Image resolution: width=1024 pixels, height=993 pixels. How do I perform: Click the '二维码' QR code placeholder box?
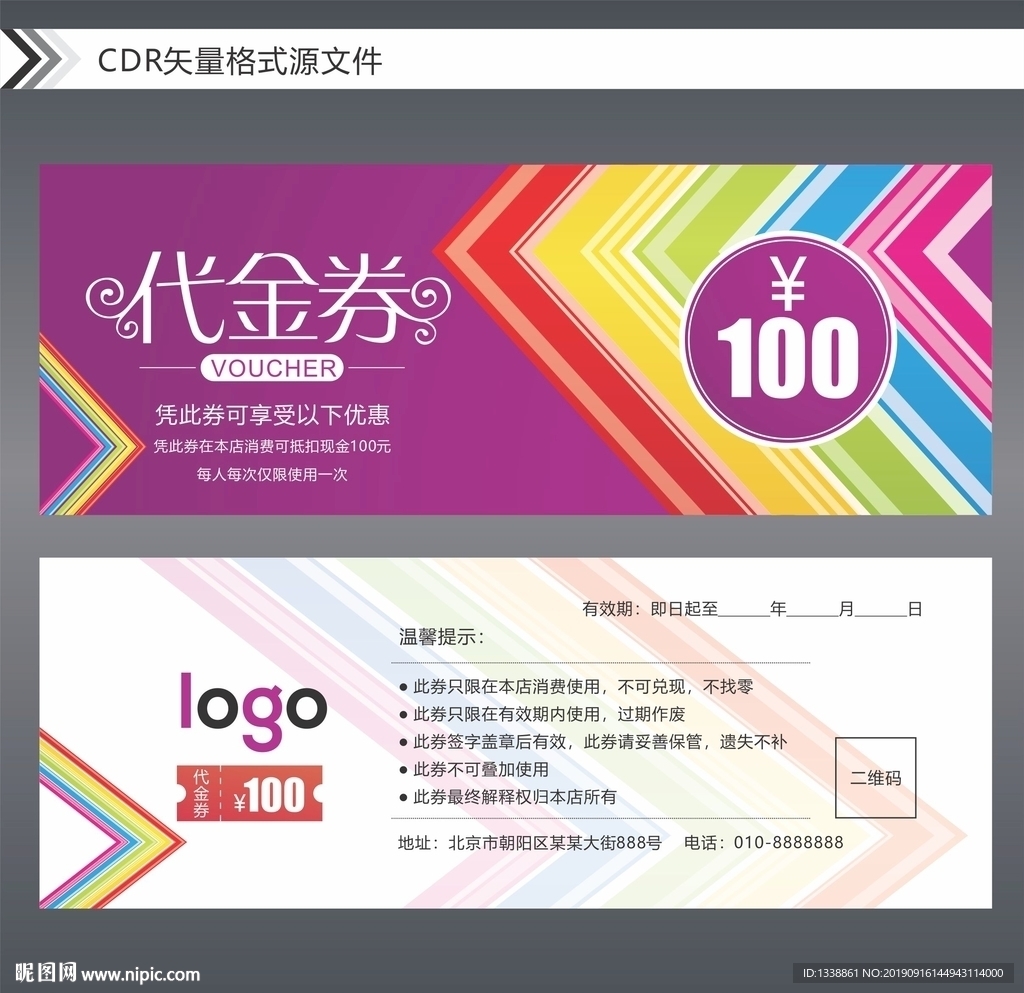(876, 778)
